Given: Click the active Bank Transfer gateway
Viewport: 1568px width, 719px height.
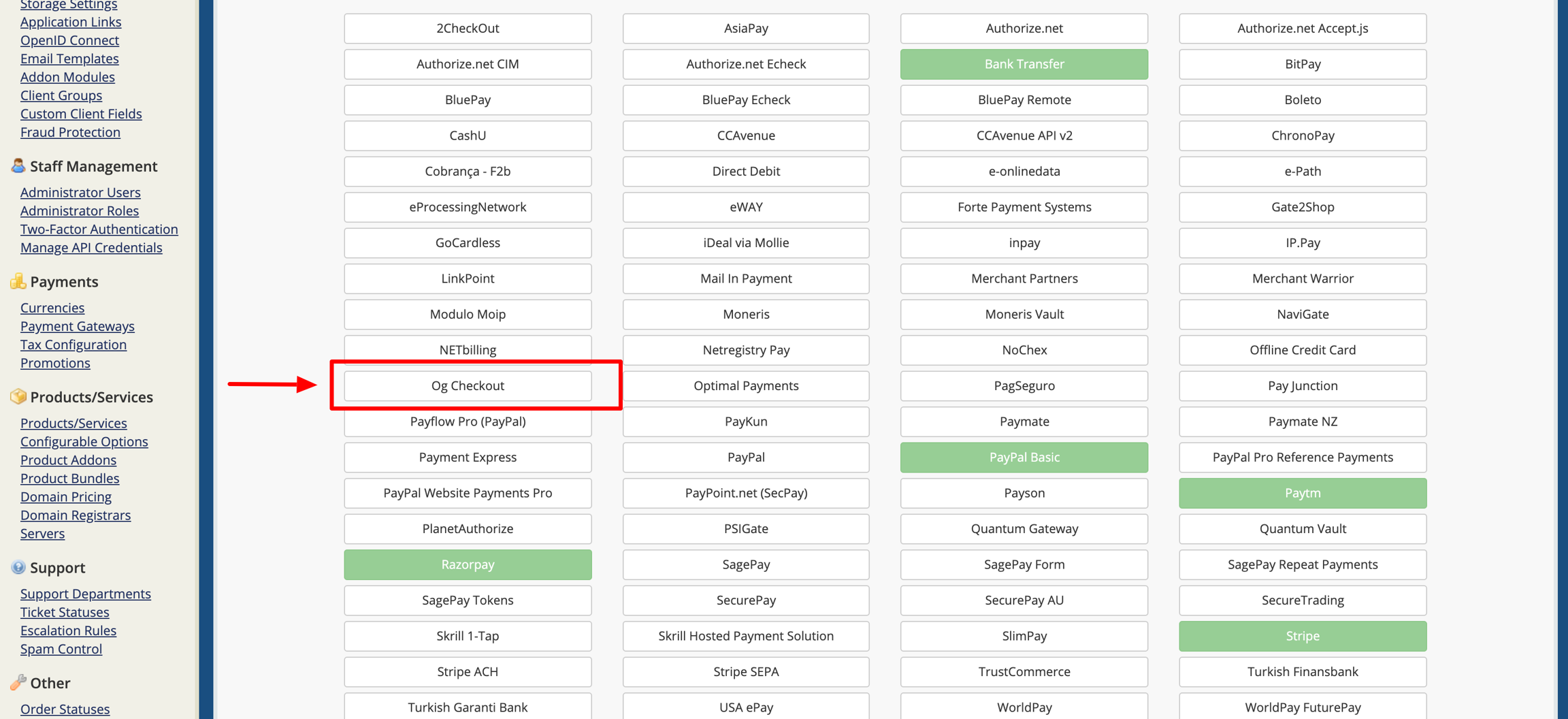Looking at the screenshot, I should (x=1024, y=64).
